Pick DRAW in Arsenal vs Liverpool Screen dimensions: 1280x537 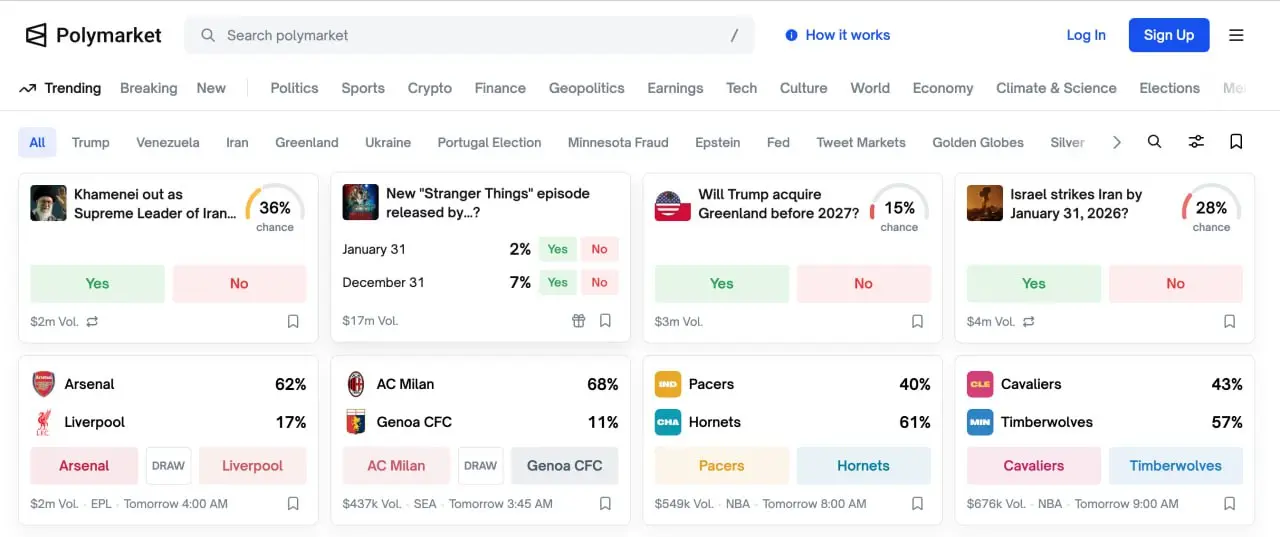click(168, 465)
